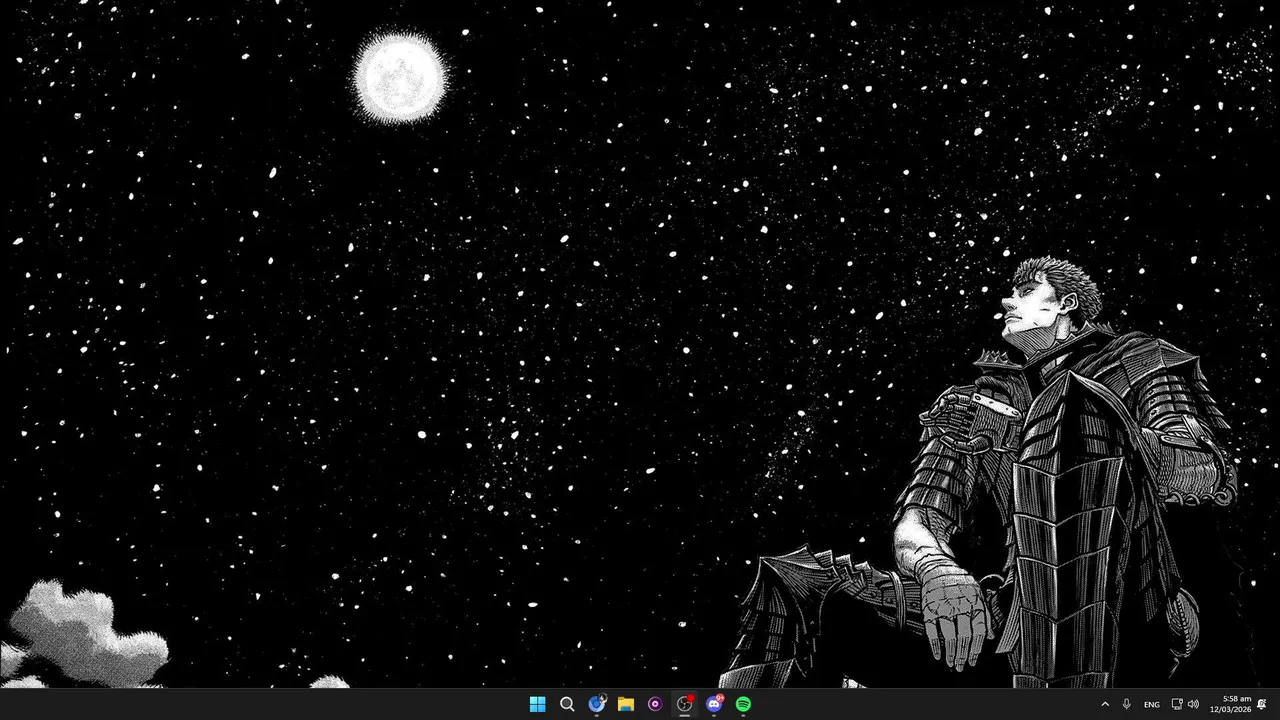Open the volume speaker tray icon
Image resolution: width=1280 pixels, height=720 pixels.
pos(1193,704)
